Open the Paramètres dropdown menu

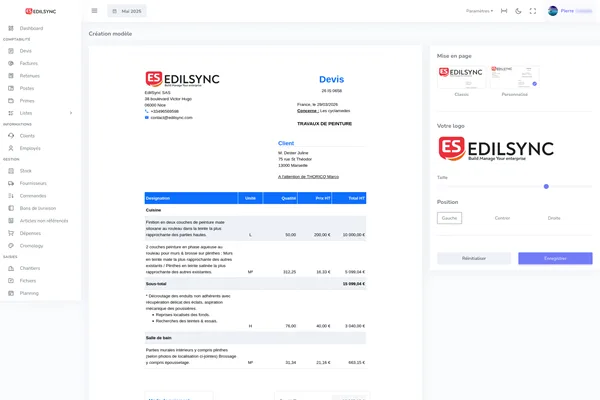pyautogui.click(x=479, y=11)
